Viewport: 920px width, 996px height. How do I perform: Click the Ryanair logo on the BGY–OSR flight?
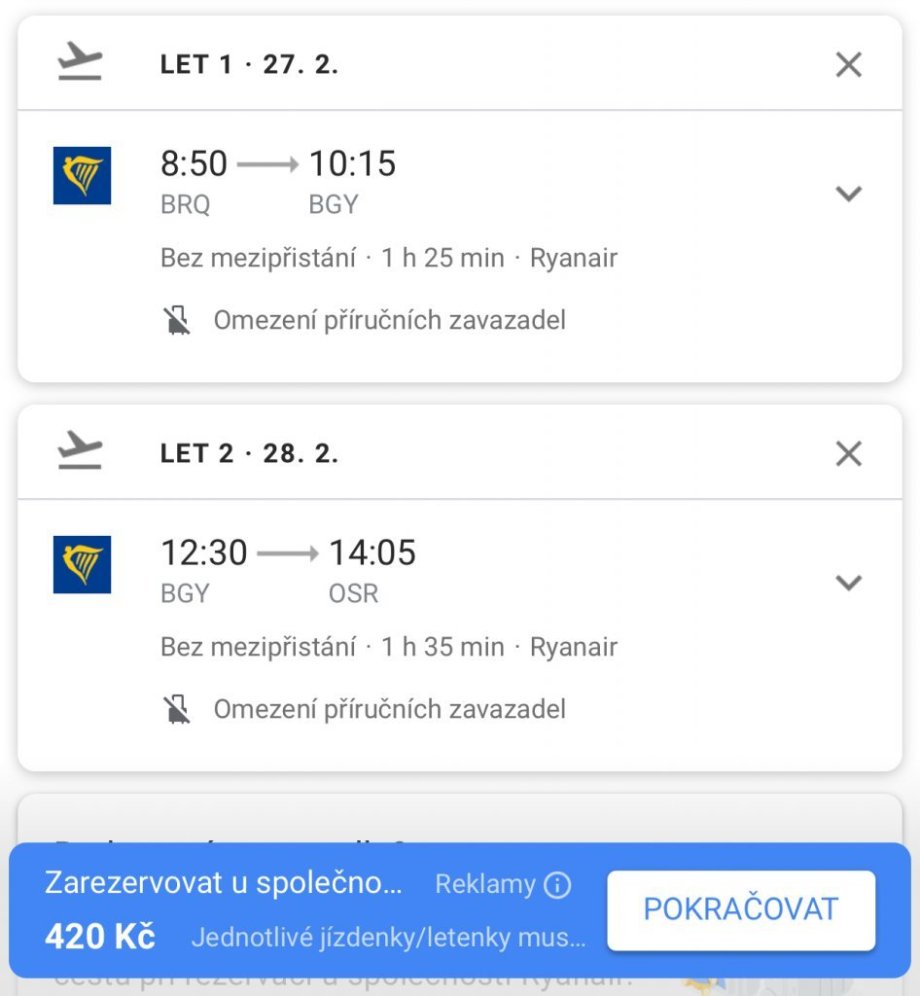click(x=82, y=564)
